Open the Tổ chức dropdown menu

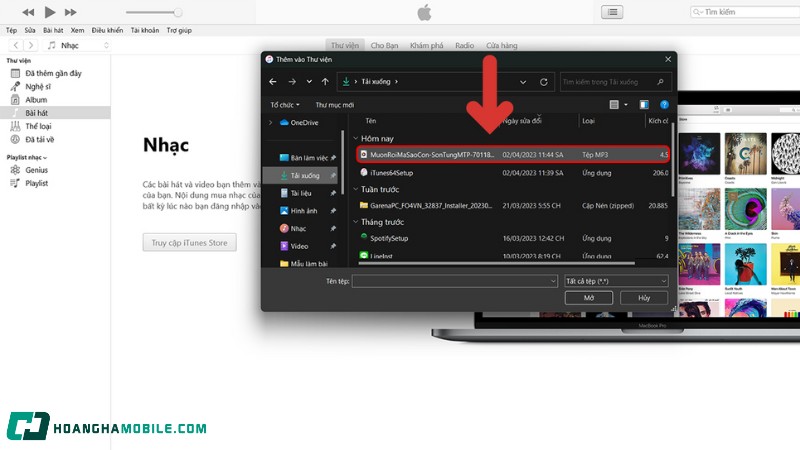pos(285,105)
